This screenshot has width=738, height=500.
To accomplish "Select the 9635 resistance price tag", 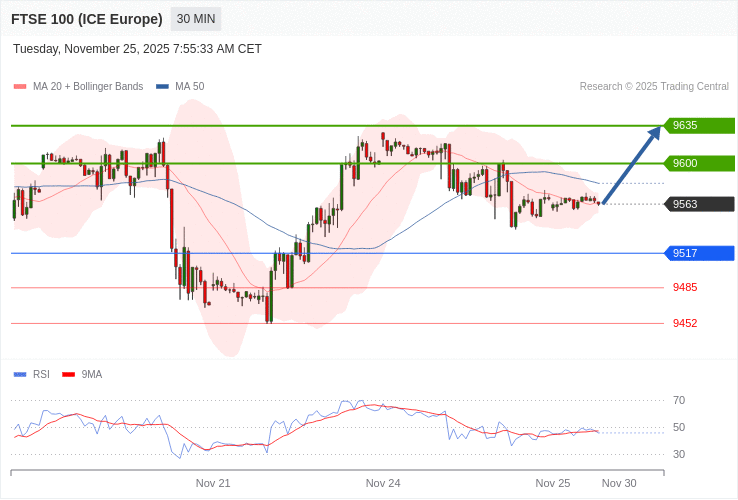I will point(699,126).
